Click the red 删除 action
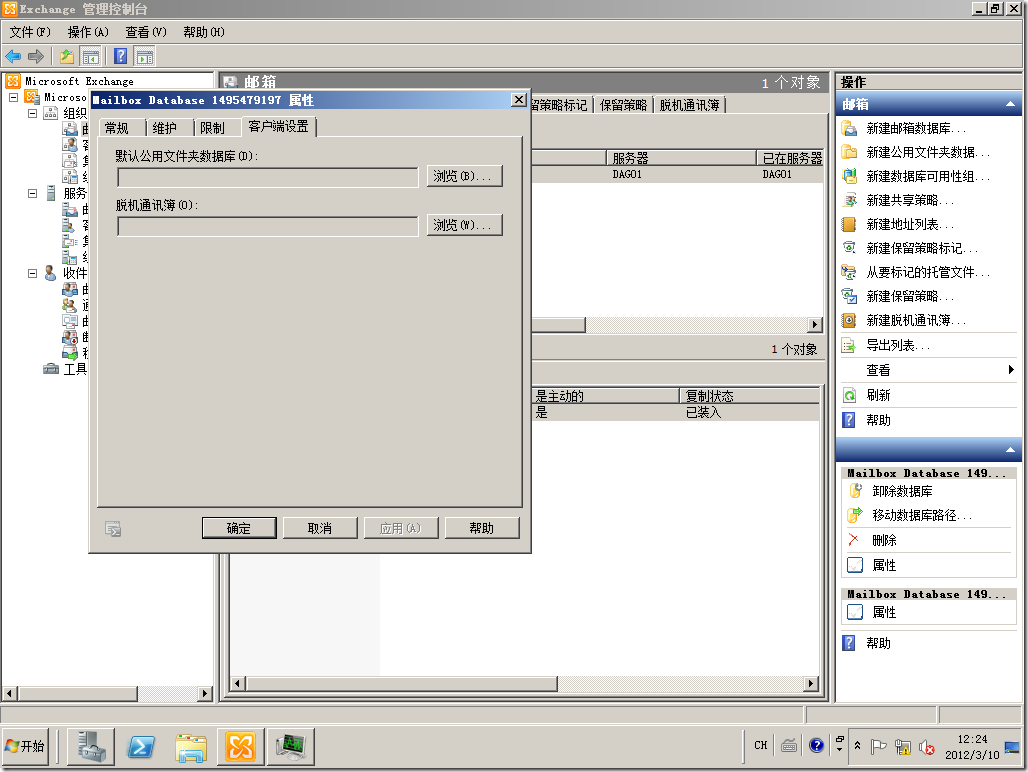The height and width of the screenshot is (772, 1028). 883,539
